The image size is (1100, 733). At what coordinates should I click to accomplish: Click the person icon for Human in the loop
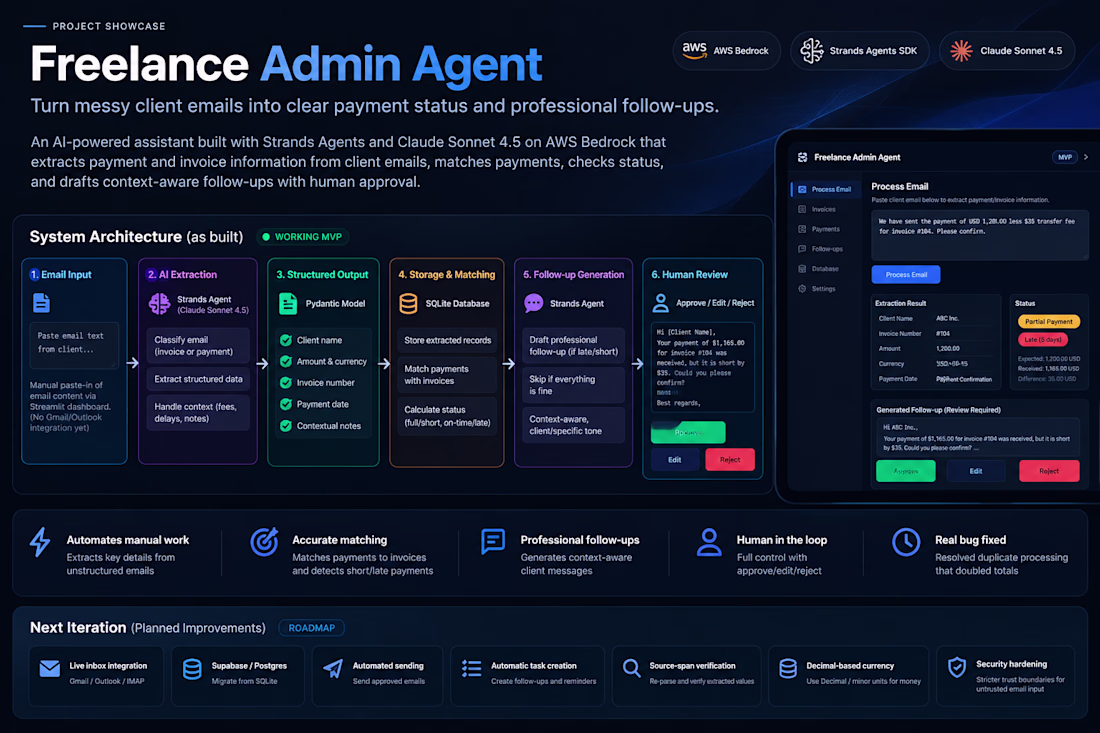pyautogui.click(x=709, y=542)
